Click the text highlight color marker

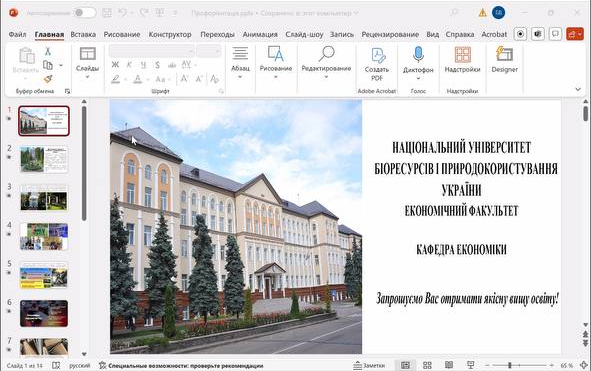pyautogui.click(x=115, y=79)
